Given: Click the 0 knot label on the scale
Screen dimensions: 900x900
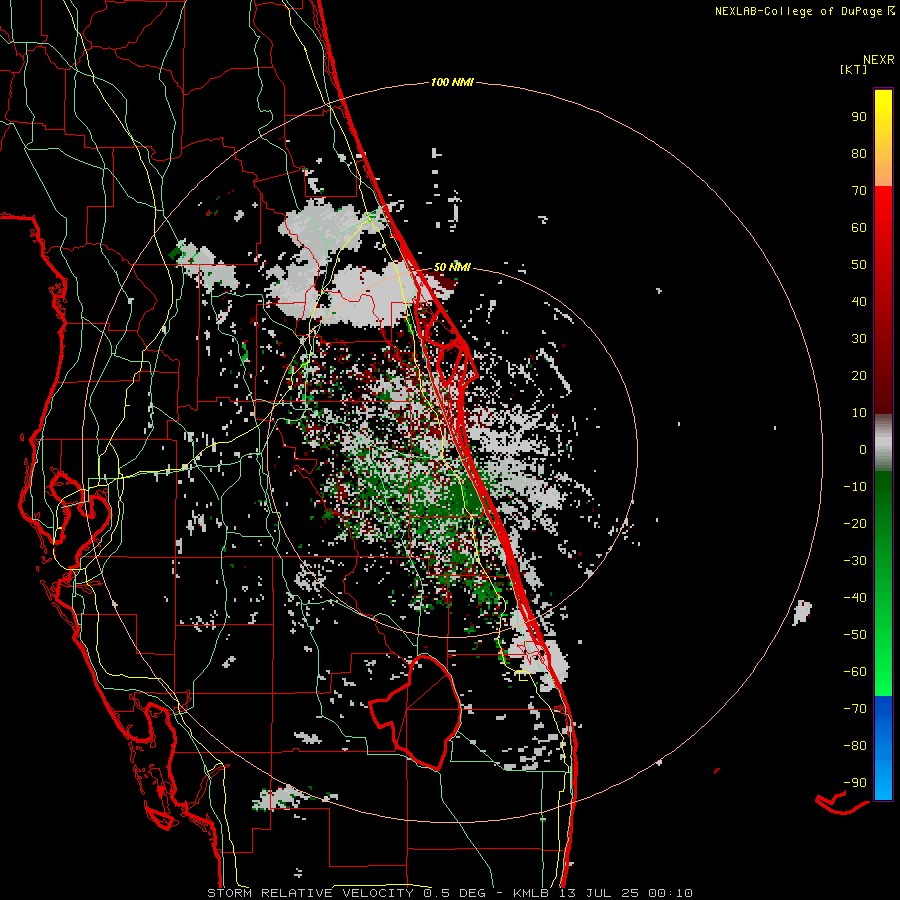Looking at the screenshot, I should pyautogui.click(x=863, y=449).
